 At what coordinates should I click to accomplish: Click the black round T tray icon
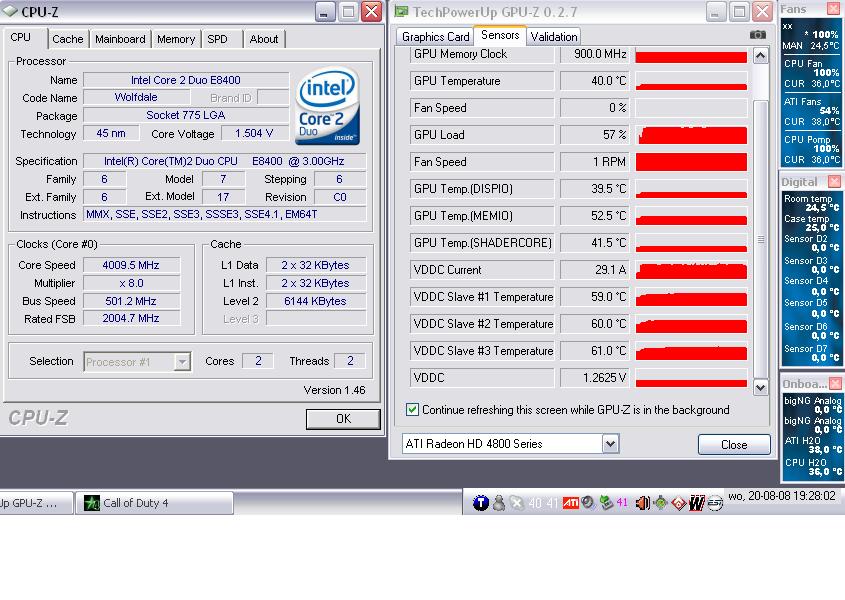pos(481,503)
